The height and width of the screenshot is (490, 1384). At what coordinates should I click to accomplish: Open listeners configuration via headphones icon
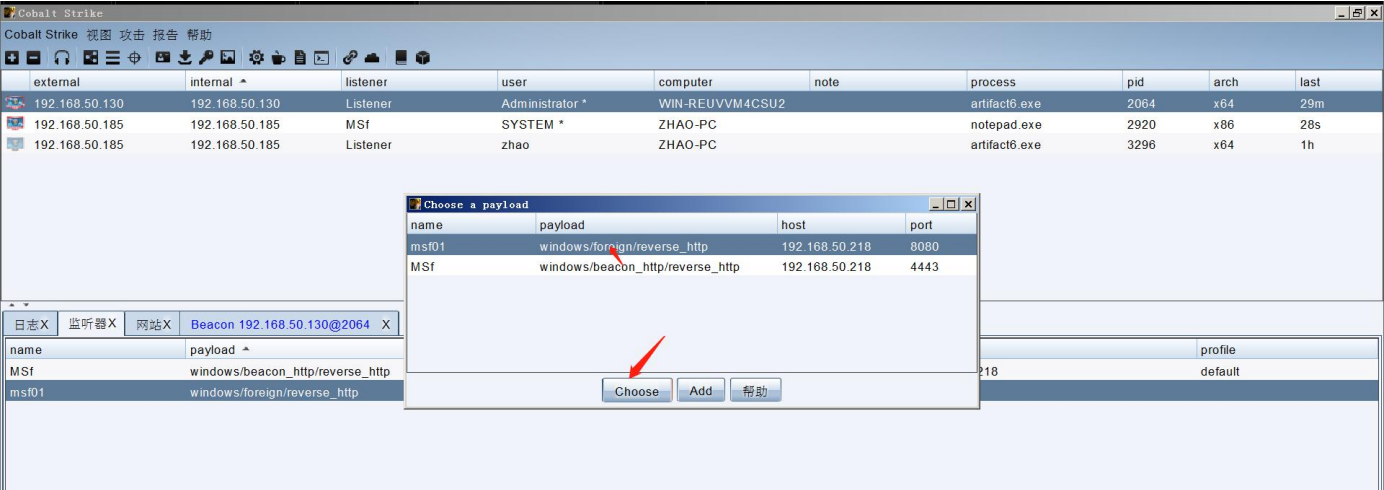tap(62, 58)
